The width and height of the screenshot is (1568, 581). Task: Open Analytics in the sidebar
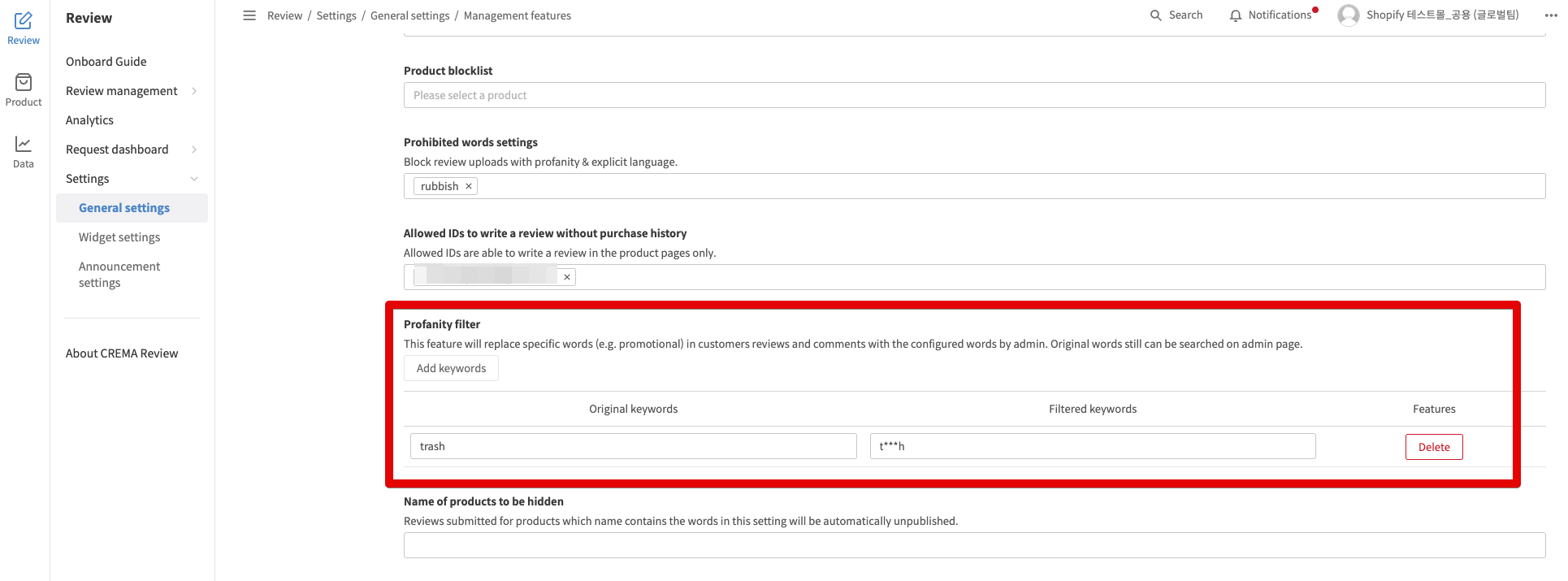[89, 120]
